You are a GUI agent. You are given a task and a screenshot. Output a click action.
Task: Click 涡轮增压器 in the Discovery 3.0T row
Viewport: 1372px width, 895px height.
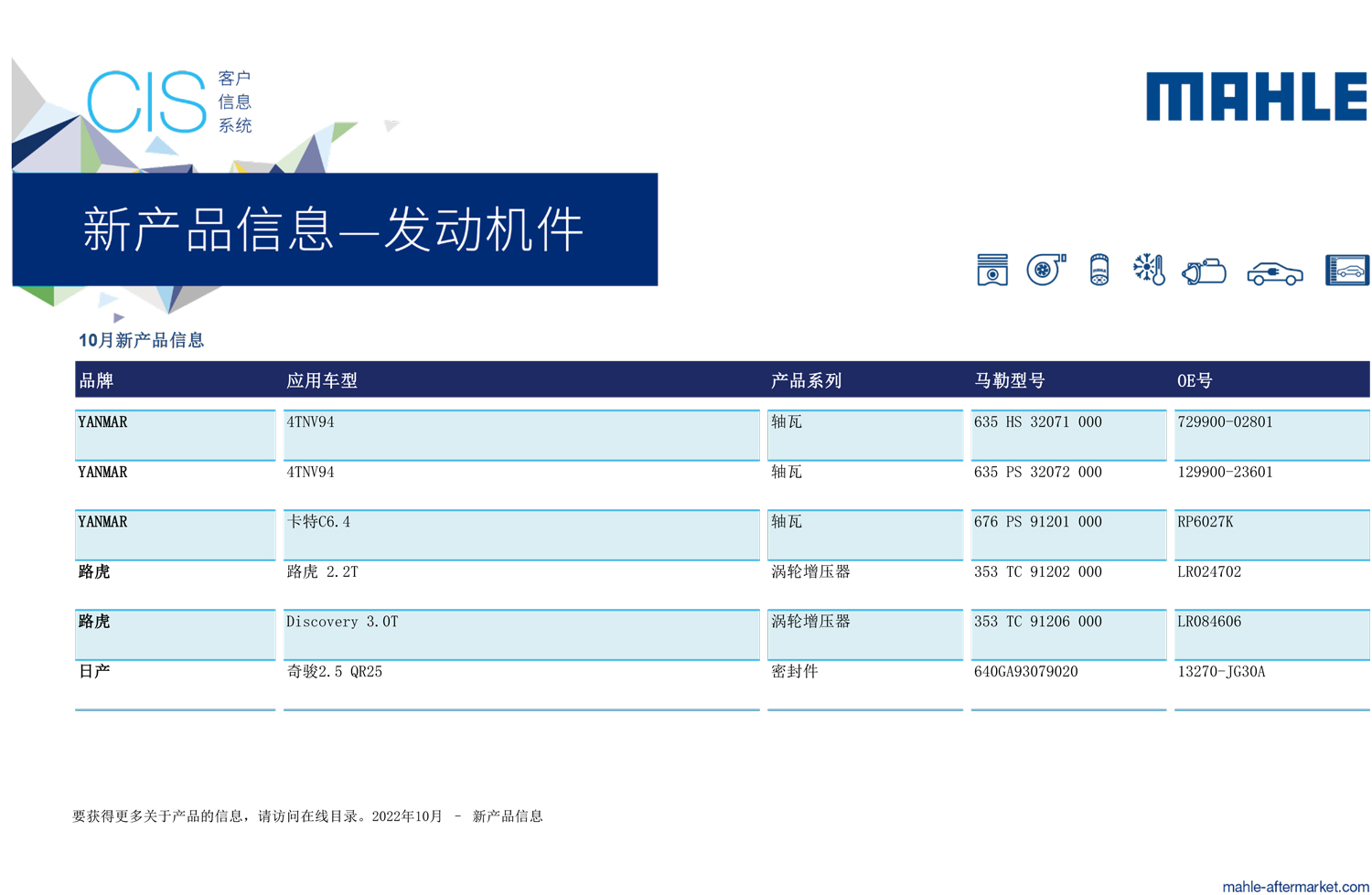pyautogui.click(x=811, y=622)
